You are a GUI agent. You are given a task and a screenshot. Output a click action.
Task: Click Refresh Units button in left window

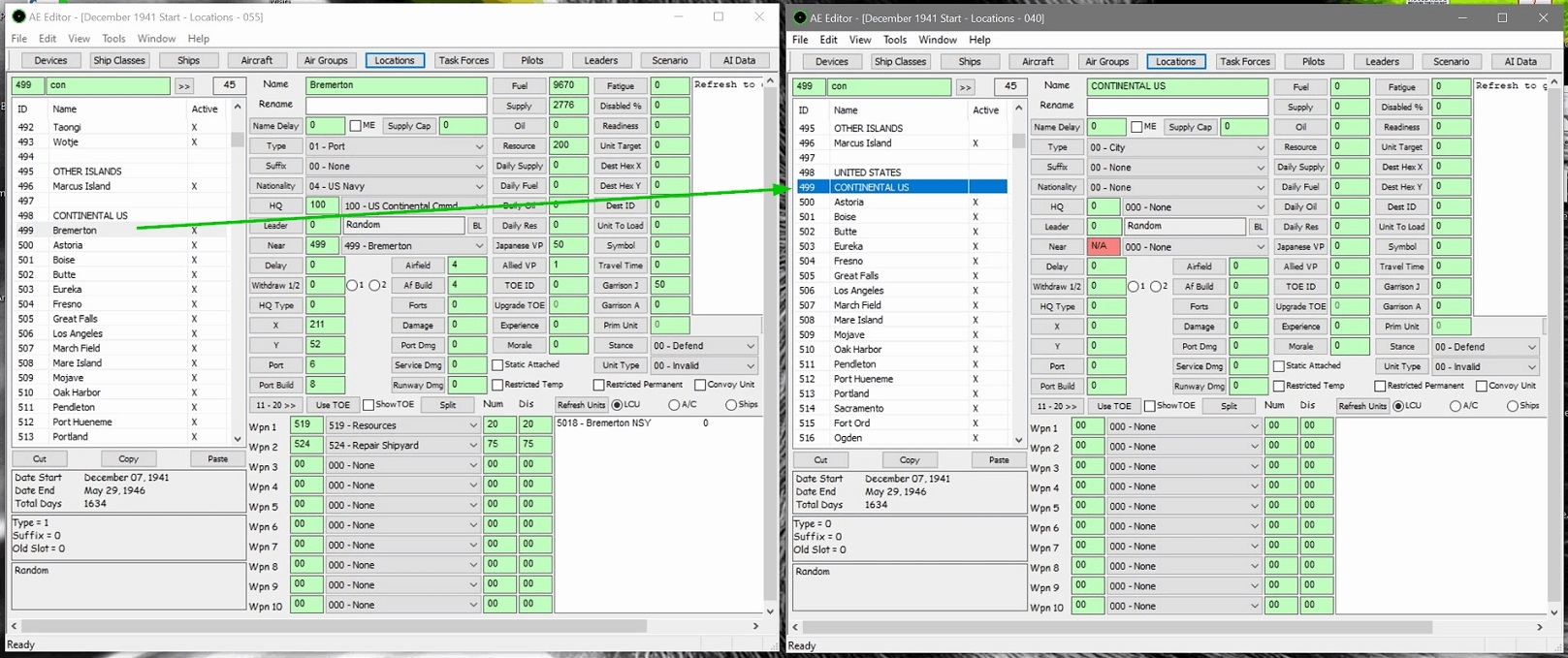click(x=582, y=405)
